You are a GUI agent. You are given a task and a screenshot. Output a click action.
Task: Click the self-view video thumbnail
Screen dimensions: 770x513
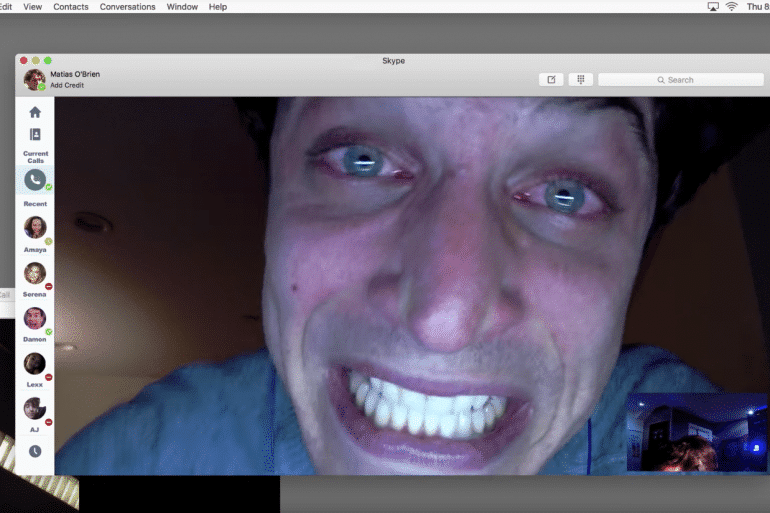[x=697, y=431]
